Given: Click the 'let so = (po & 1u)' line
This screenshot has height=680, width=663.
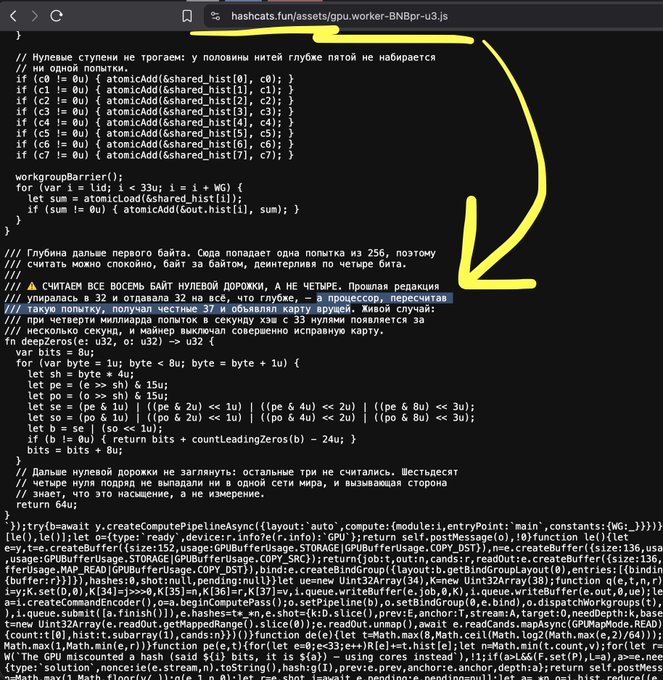Looking at the screenshot, I should click(x=251, y=418).
